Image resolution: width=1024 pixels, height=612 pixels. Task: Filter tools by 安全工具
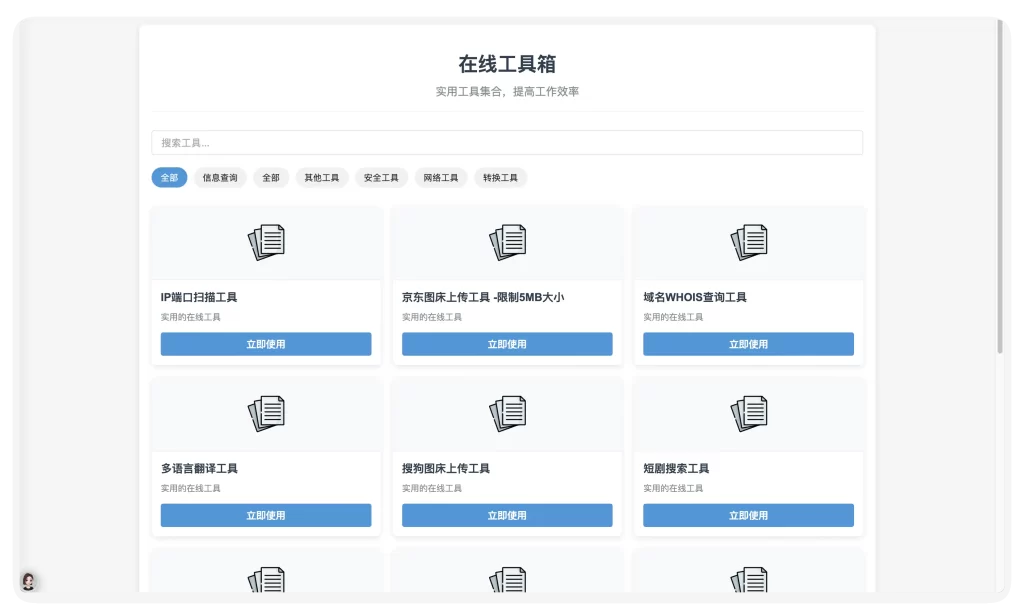point(381,178)
